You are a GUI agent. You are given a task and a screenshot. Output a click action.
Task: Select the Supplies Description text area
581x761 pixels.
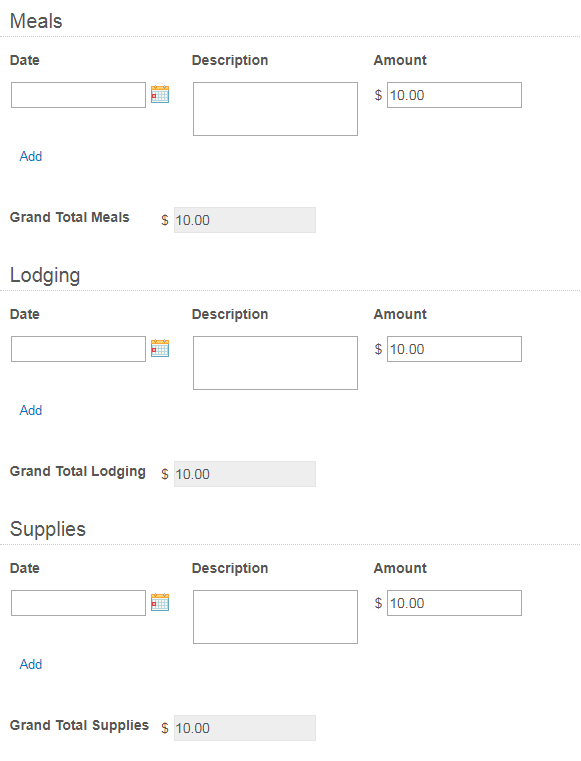point(275,617)
